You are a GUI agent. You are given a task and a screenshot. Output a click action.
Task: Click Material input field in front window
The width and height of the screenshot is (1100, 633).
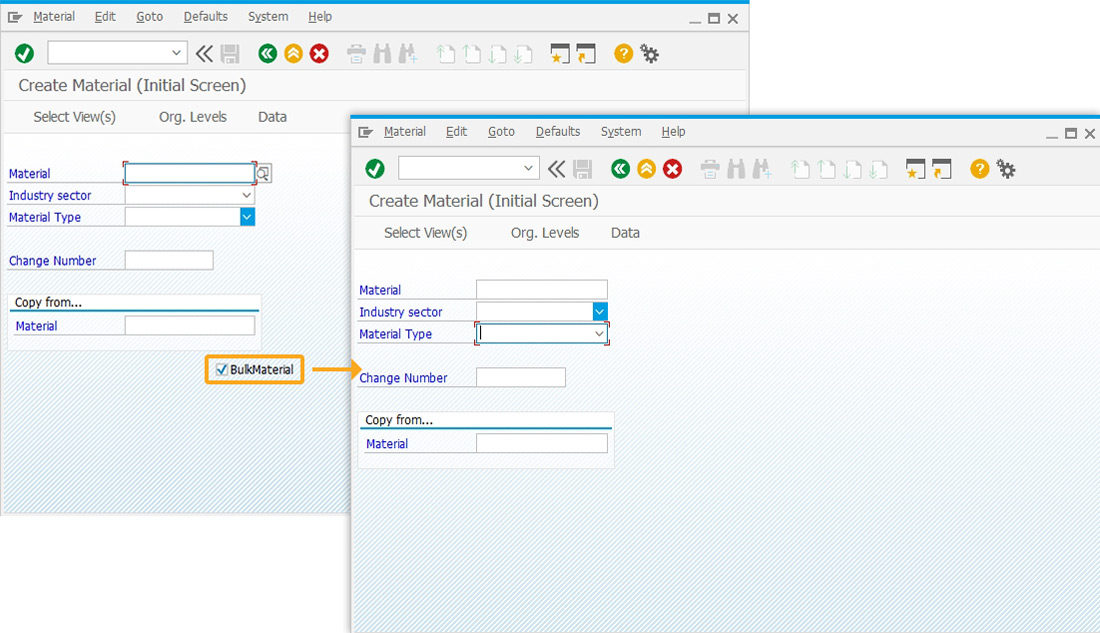542,289
